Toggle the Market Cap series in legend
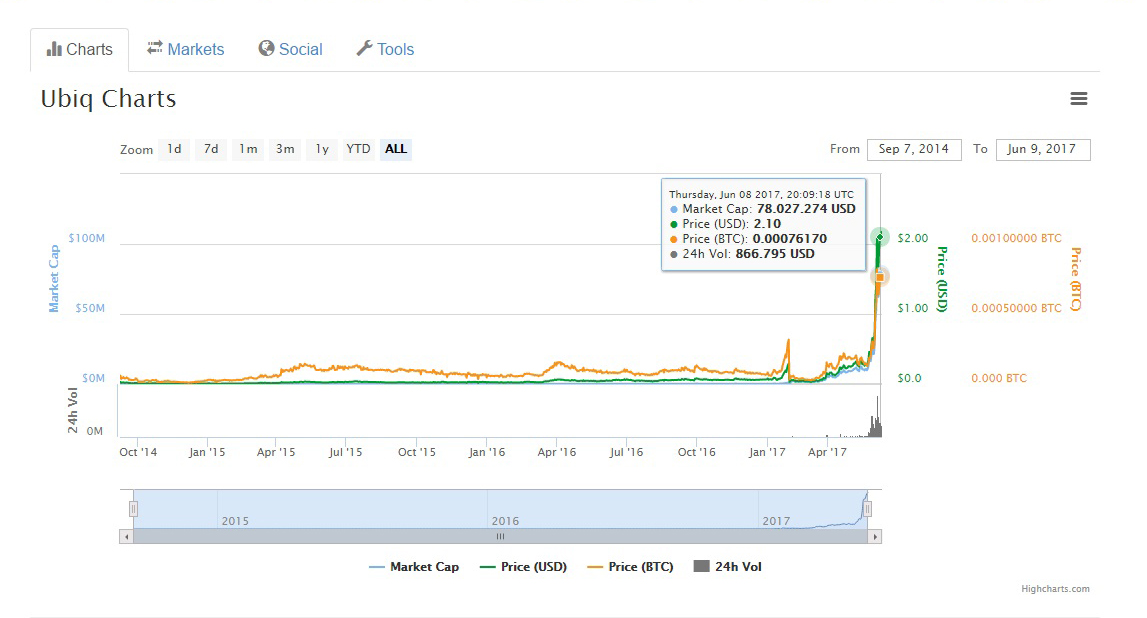1147x618 pixels. pos(414,567)
